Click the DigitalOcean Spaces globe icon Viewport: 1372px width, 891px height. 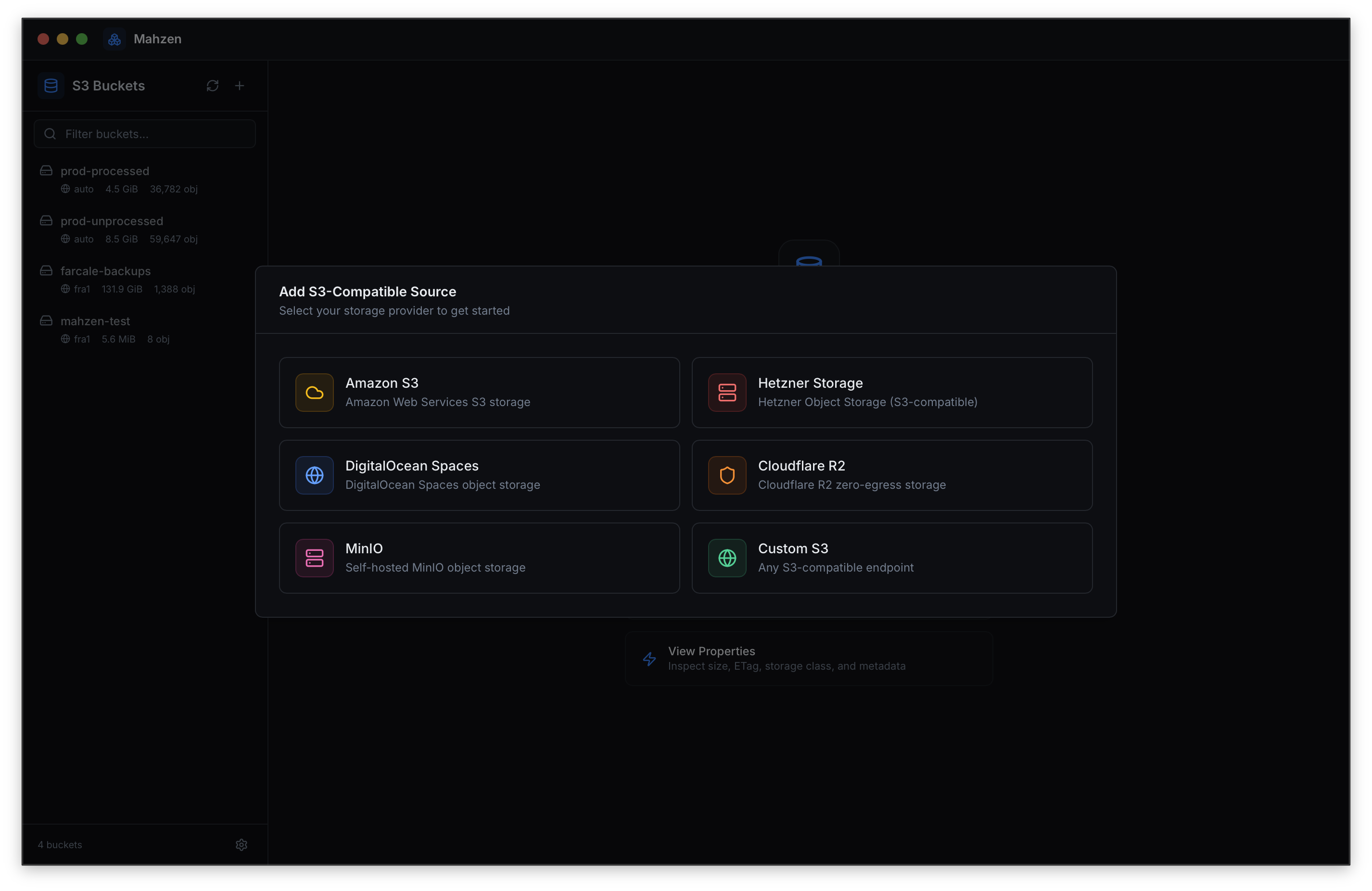point(314,475)
